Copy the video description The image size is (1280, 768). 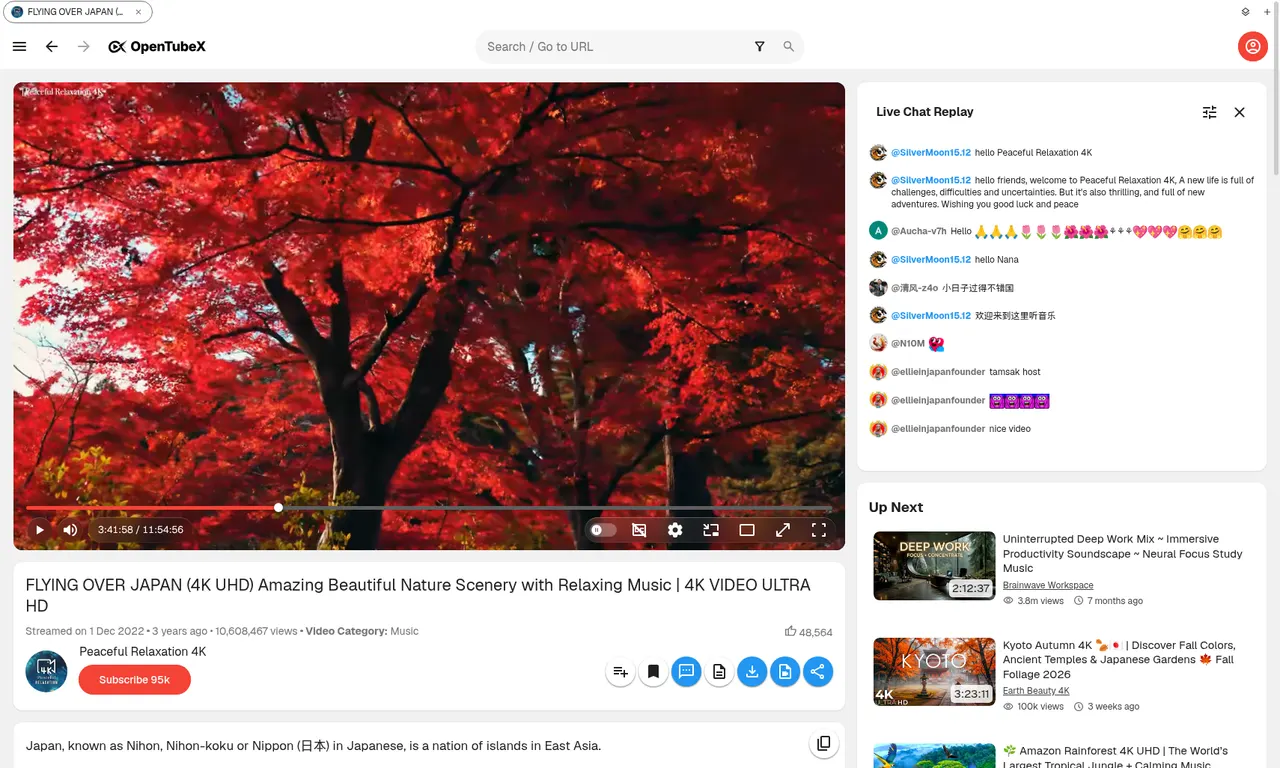click(824, 743)
